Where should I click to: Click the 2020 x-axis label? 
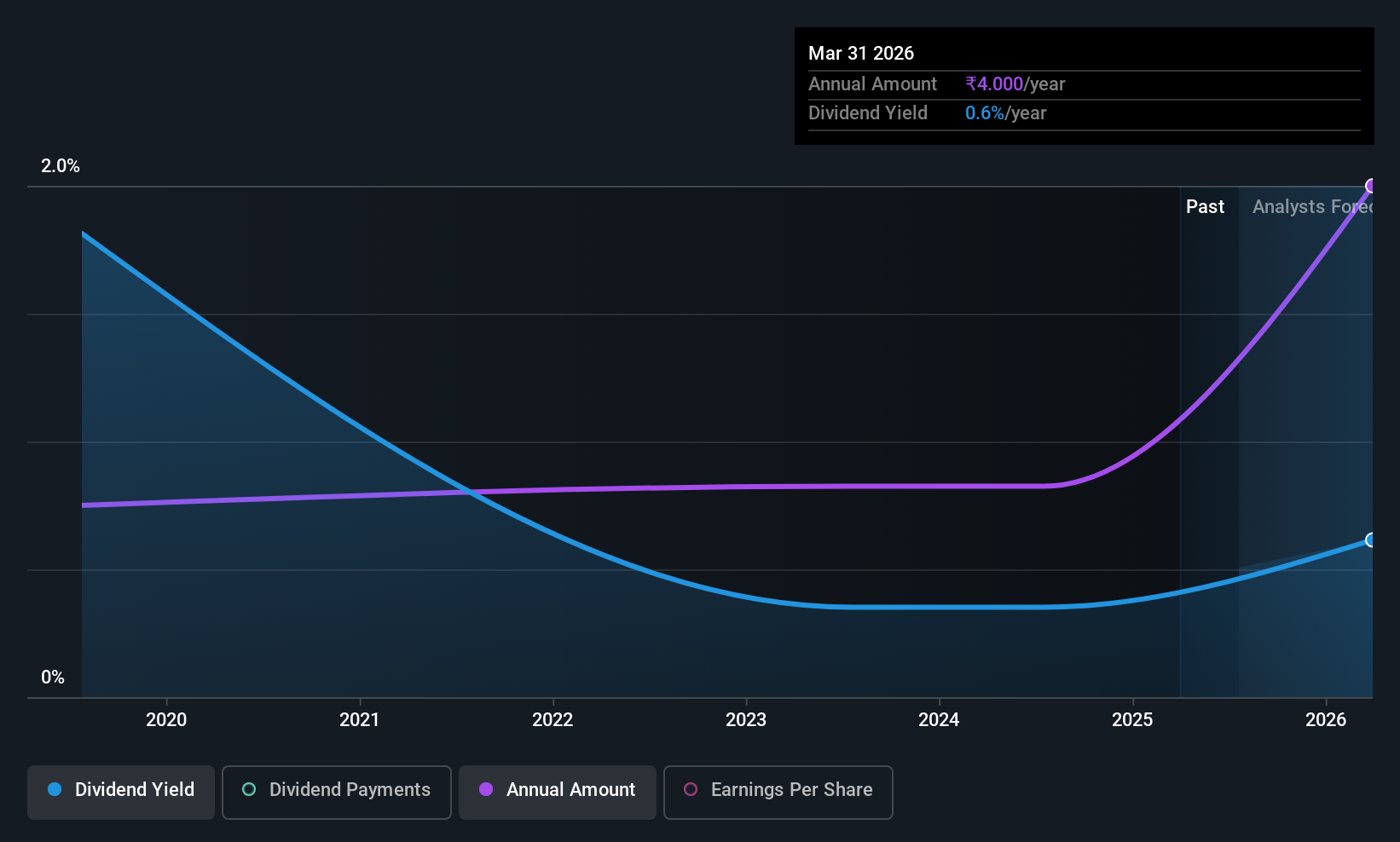click(x=166, y=719)
